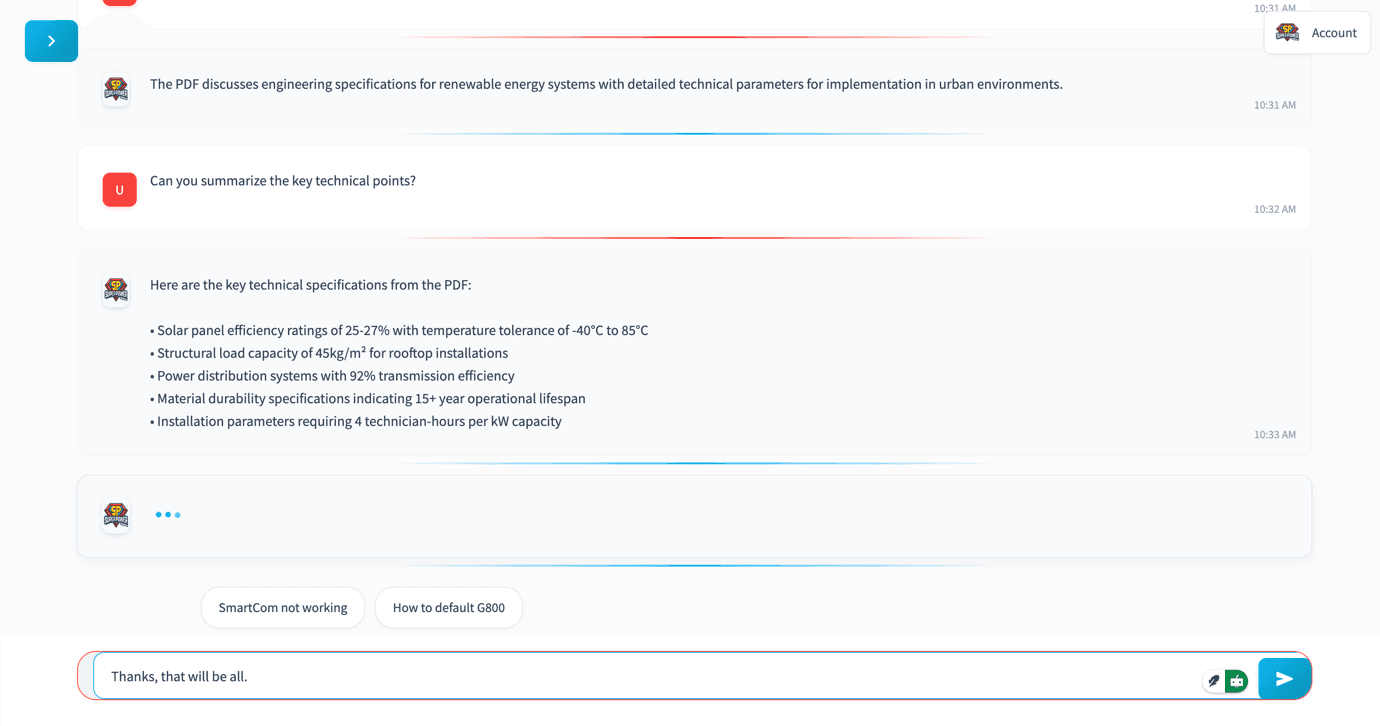The image size is (1380, 726).
Task: Open the Account menu
Action: pos(1317,33)
